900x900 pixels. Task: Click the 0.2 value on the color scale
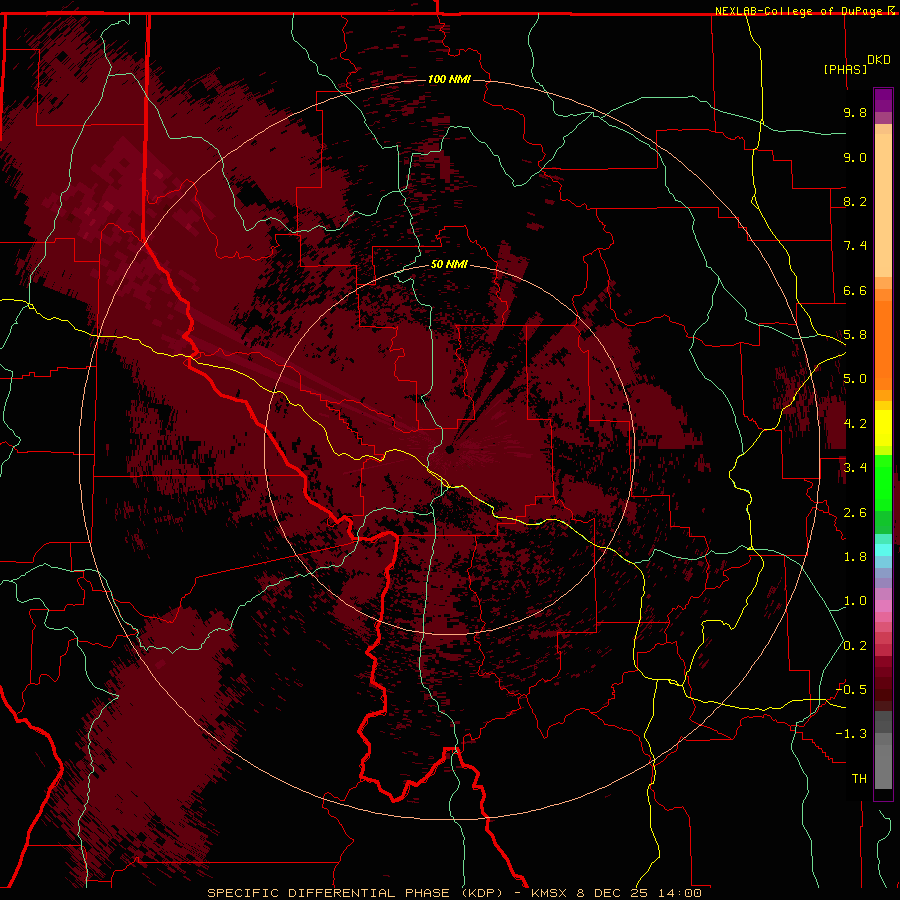pos(855,646)
